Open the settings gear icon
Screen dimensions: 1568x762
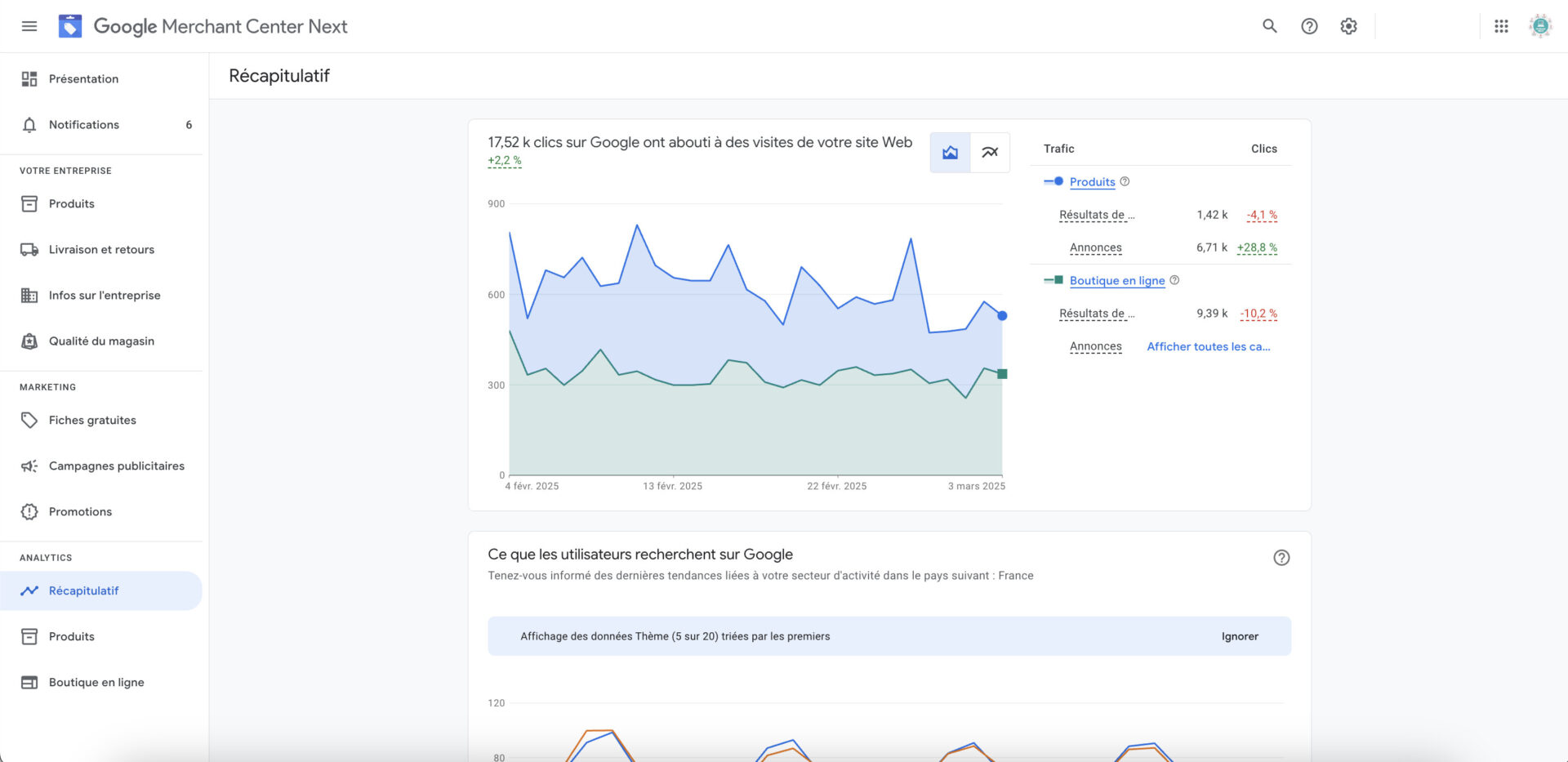[x=1348, y=26]
